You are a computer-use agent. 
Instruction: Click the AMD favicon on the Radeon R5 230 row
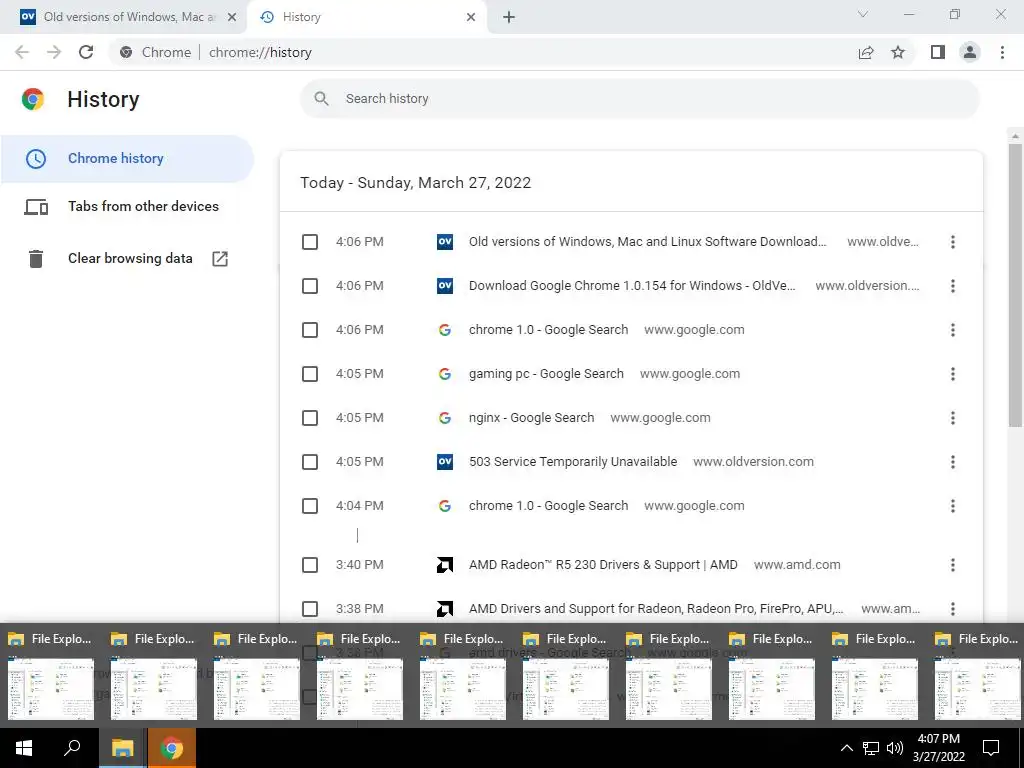point(445,565)
